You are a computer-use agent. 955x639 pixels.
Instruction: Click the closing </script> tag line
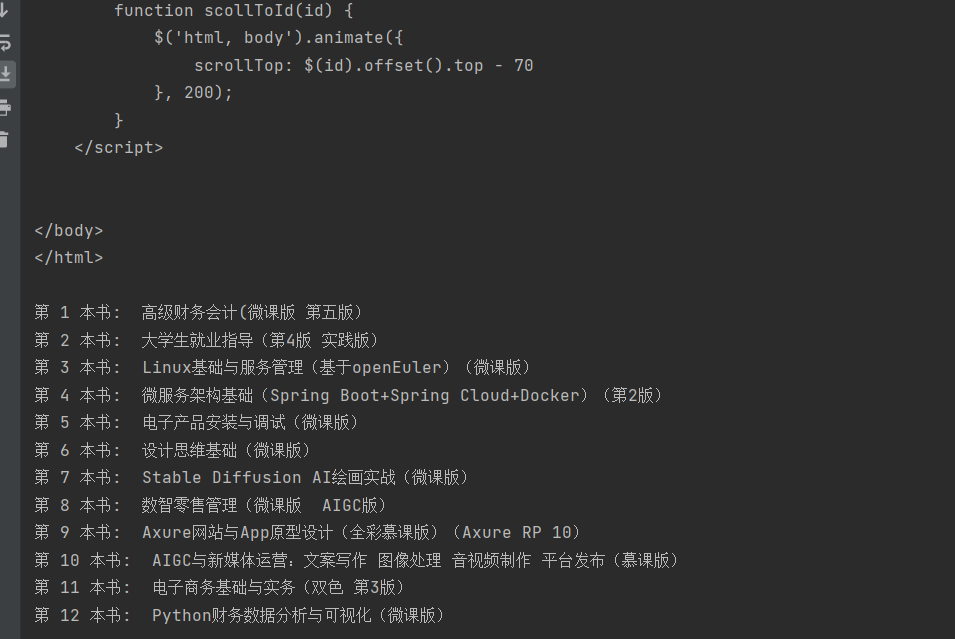118,148
